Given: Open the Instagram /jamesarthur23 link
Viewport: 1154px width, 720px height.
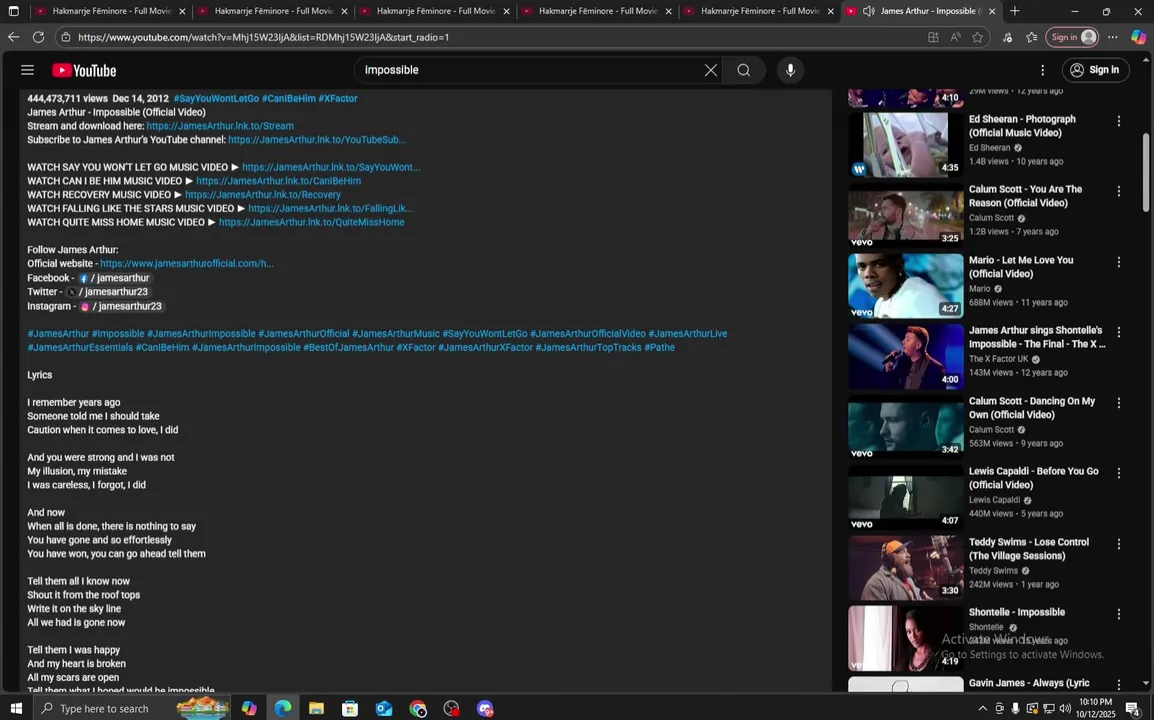Looking at the screenshot, I should click(x=121, y=306).
